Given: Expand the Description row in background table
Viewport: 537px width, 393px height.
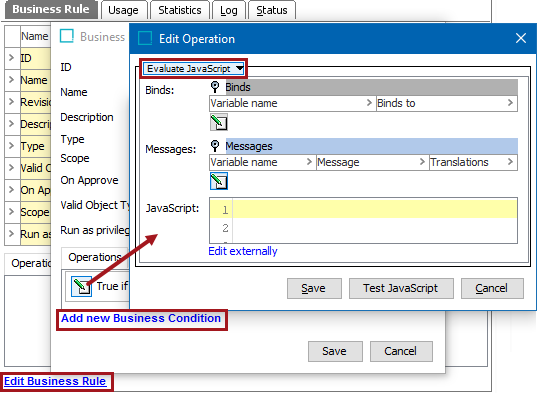Looking at the screenshot, I should (x=11, y=124).
